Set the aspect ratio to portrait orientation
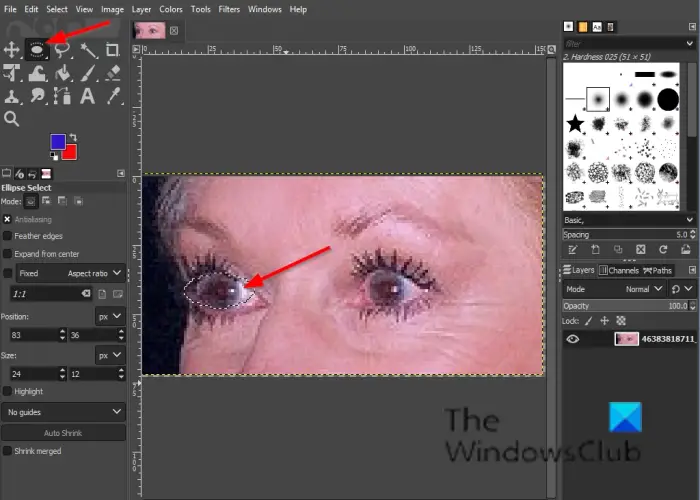The width and height of the screenshot is (700, 500). click(x=102, y=294)
